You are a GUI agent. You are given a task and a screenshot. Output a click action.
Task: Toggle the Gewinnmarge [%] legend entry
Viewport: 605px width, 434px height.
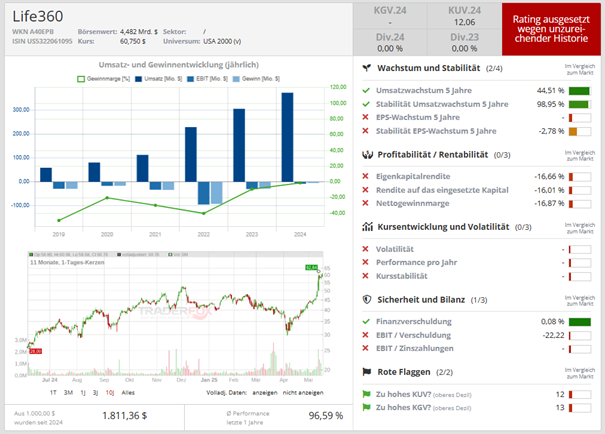coord(103,79)
